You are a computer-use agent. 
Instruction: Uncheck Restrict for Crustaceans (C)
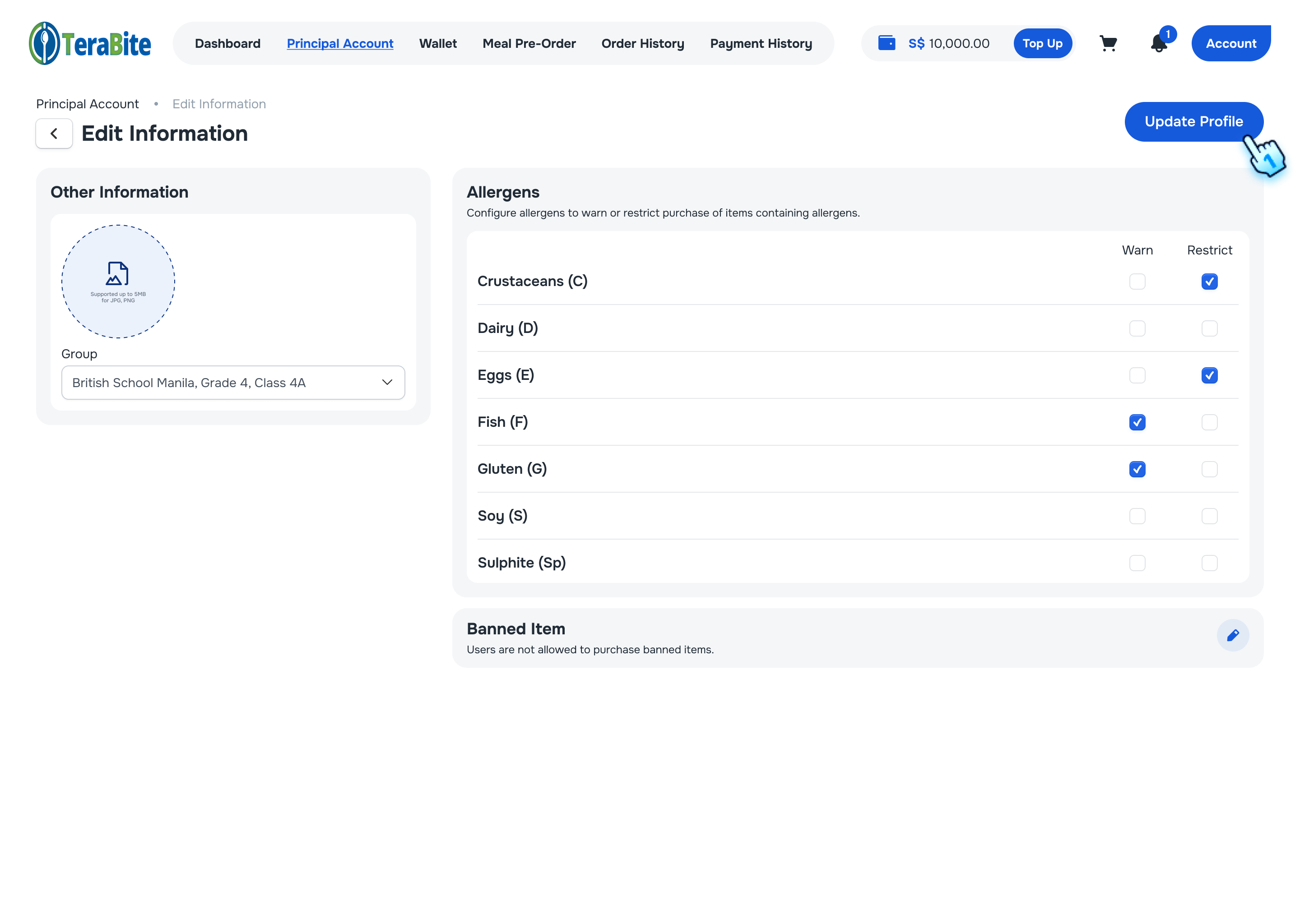point(1209,282)
